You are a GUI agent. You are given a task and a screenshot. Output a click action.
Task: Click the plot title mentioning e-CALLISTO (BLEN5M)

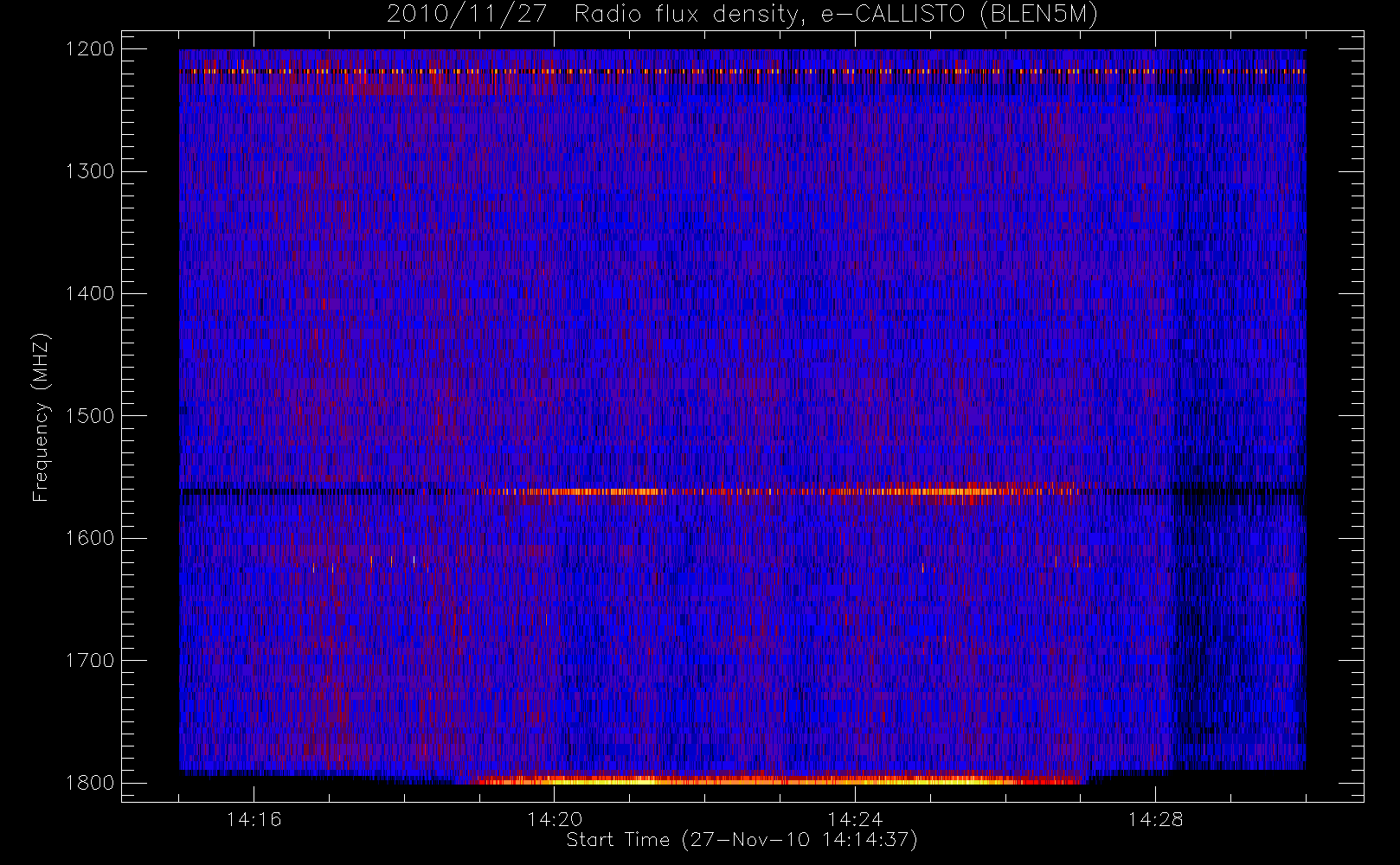(742, 15)
